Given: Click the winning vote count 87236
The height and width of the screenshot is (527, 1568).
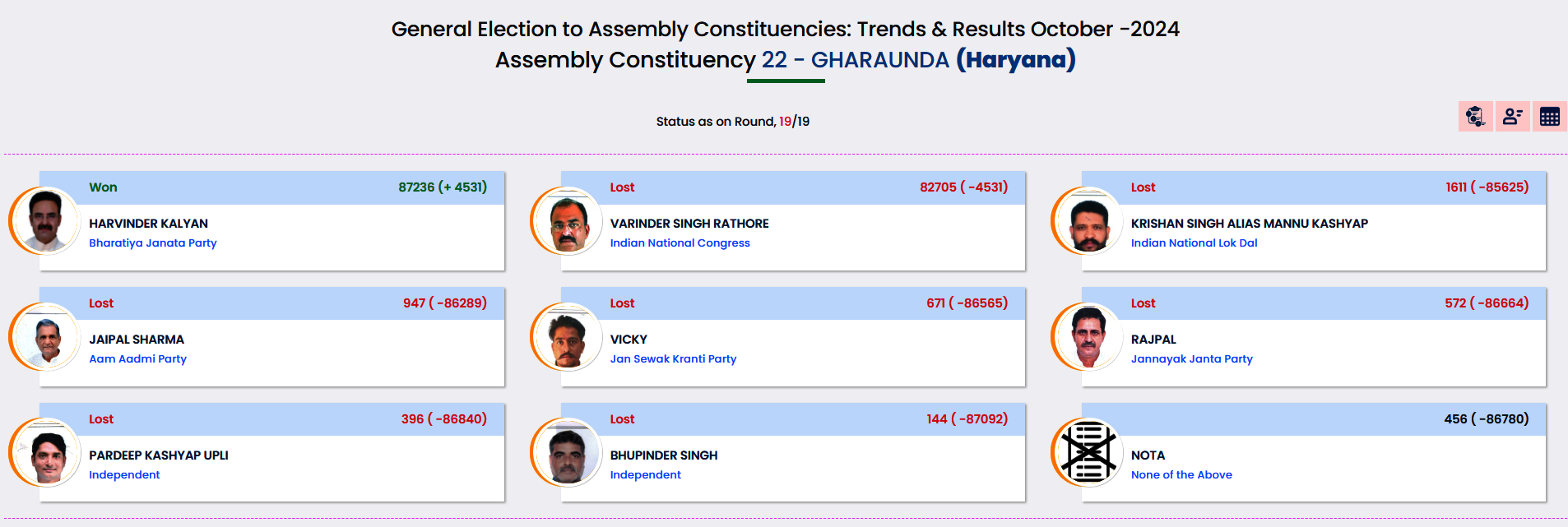Looking at the screenshot, I should (416, 187).
